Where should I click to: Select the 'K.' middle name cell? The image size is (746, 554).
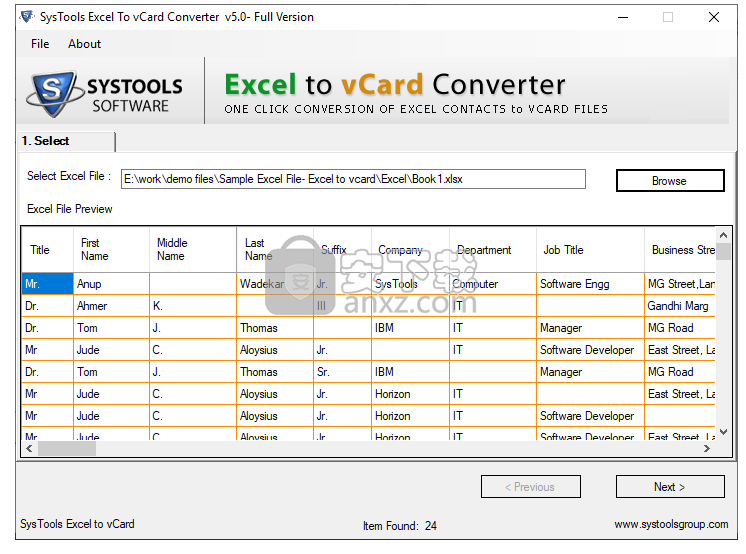193,306
